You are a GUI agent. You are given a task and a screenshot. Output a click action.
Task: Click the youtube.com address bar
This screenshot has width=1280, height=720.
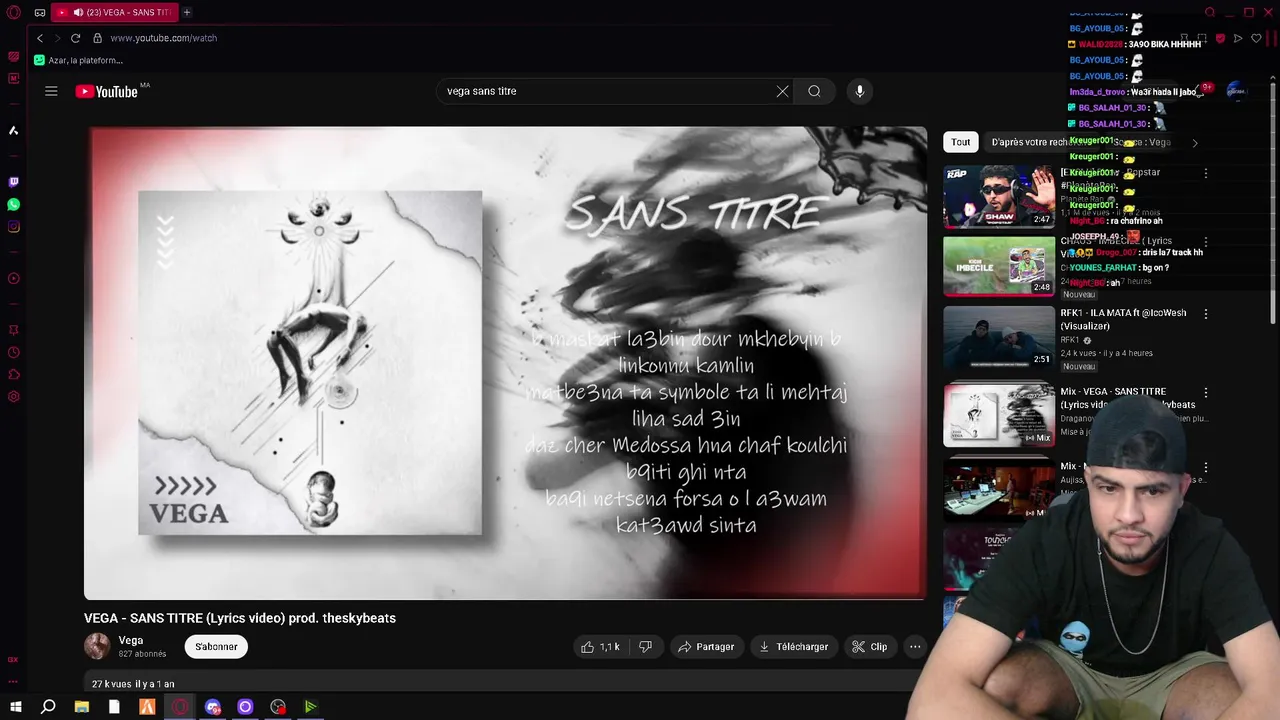pyautogui.click(x=163, y=38)
